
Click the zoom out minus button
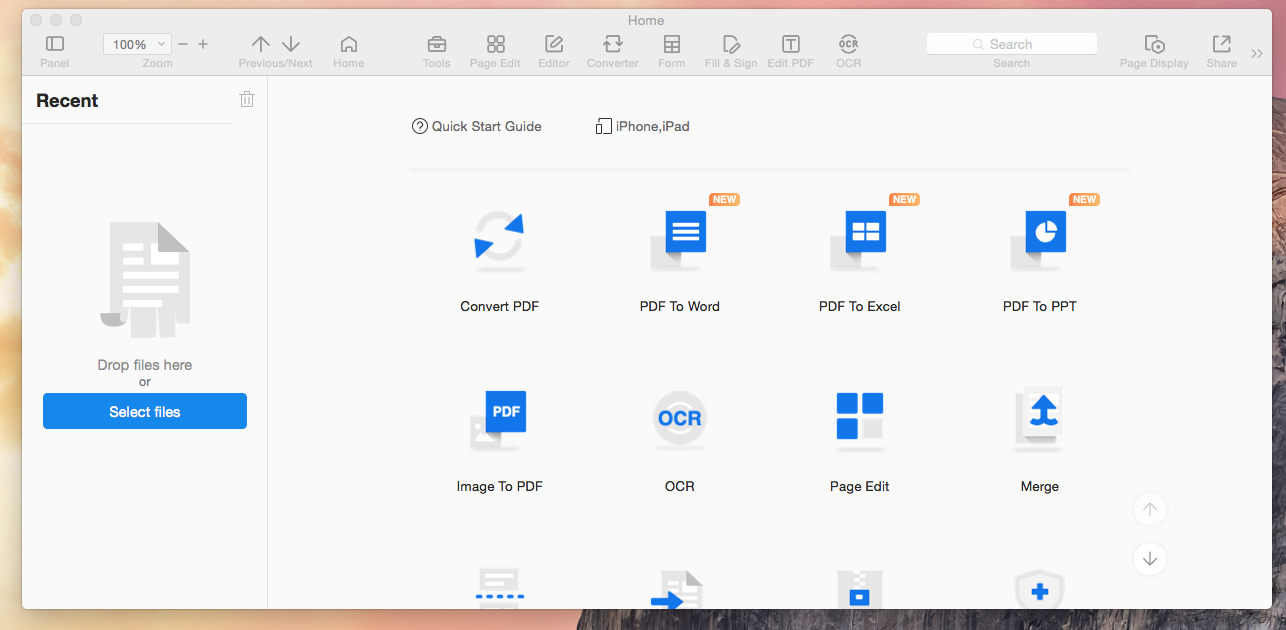point(183,44)
